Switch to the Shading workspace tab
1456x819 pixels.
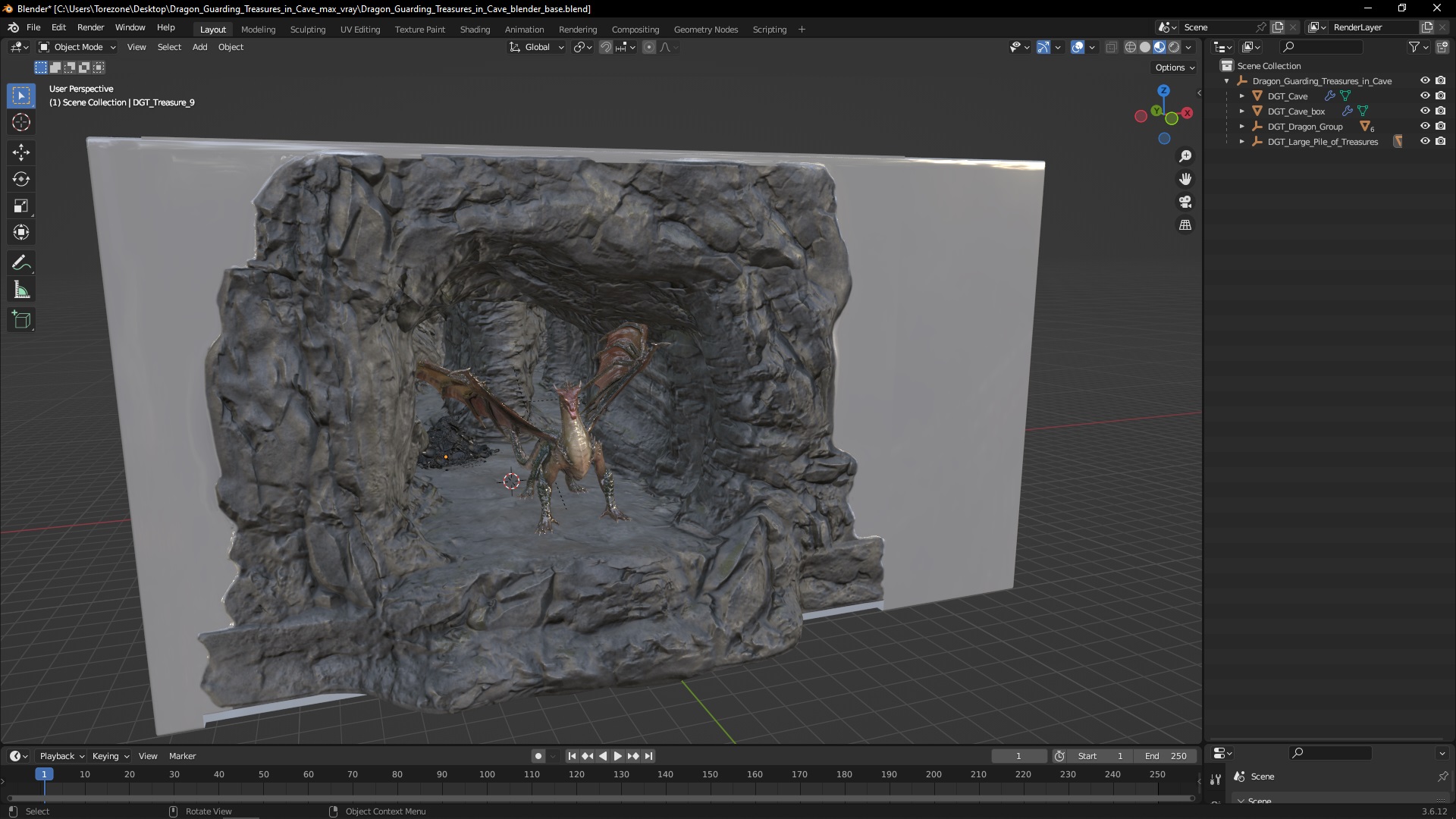[x=475, y=30]
